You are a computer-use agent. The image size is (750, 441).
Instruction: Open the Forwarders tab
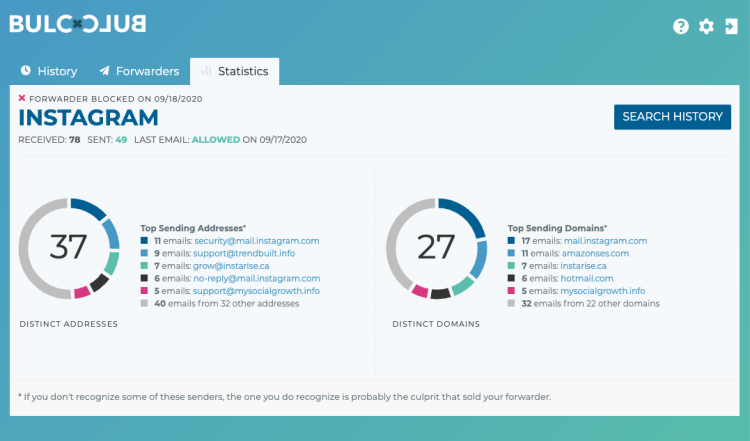click(x=139, y=71)
